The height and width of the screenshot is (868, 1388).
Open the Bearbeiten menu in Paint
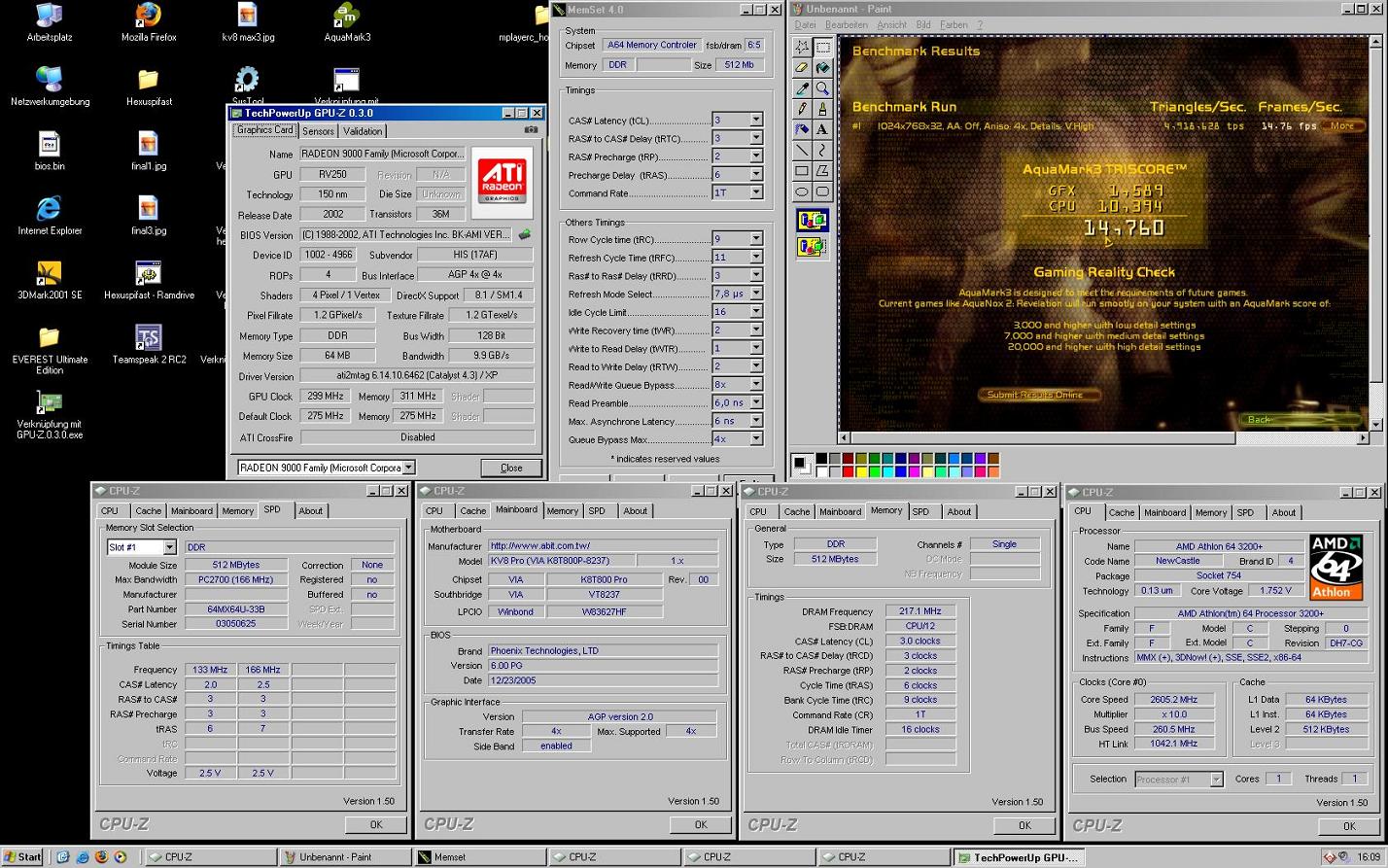847,24
